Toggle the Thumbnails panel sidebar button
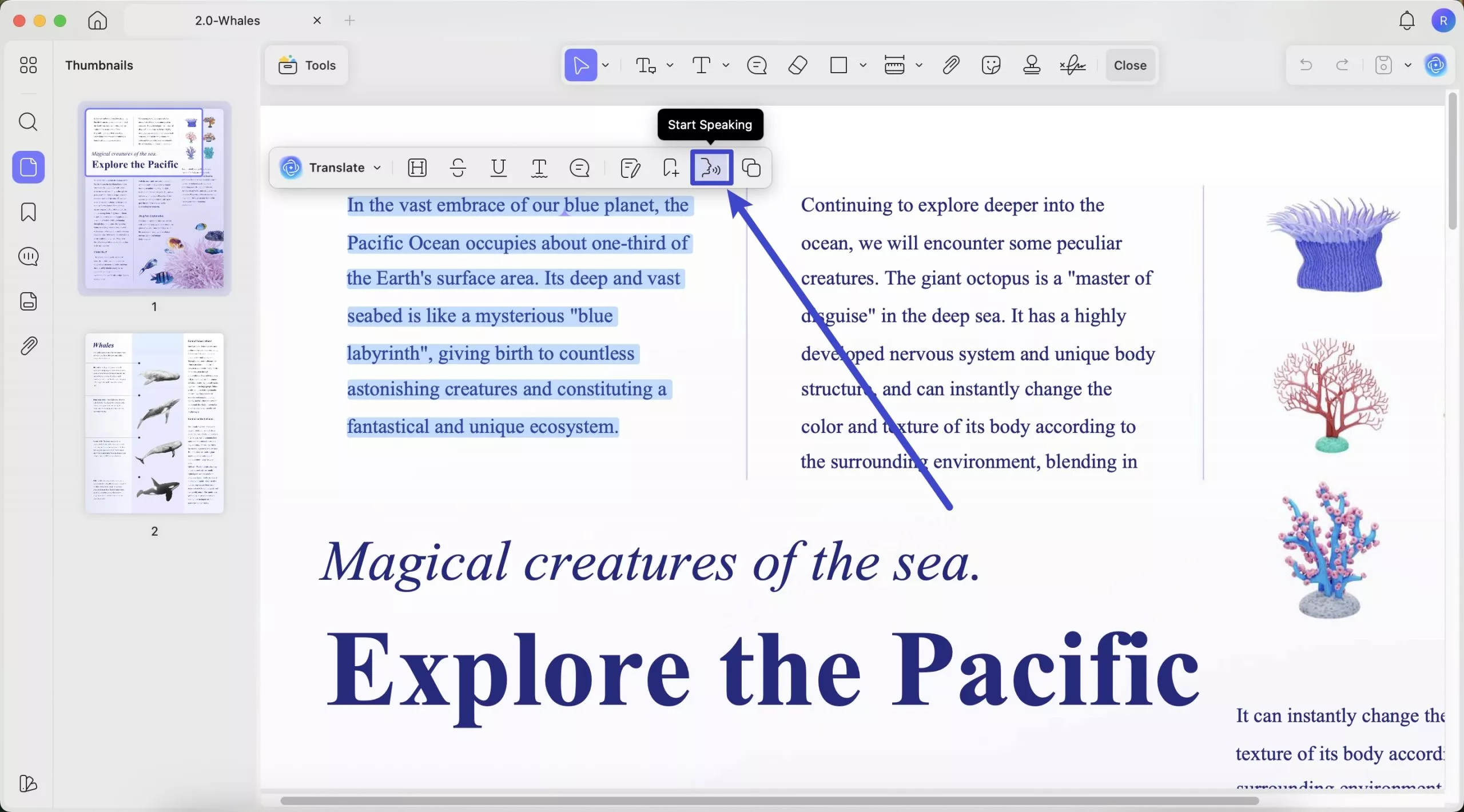 pos(28,168)
